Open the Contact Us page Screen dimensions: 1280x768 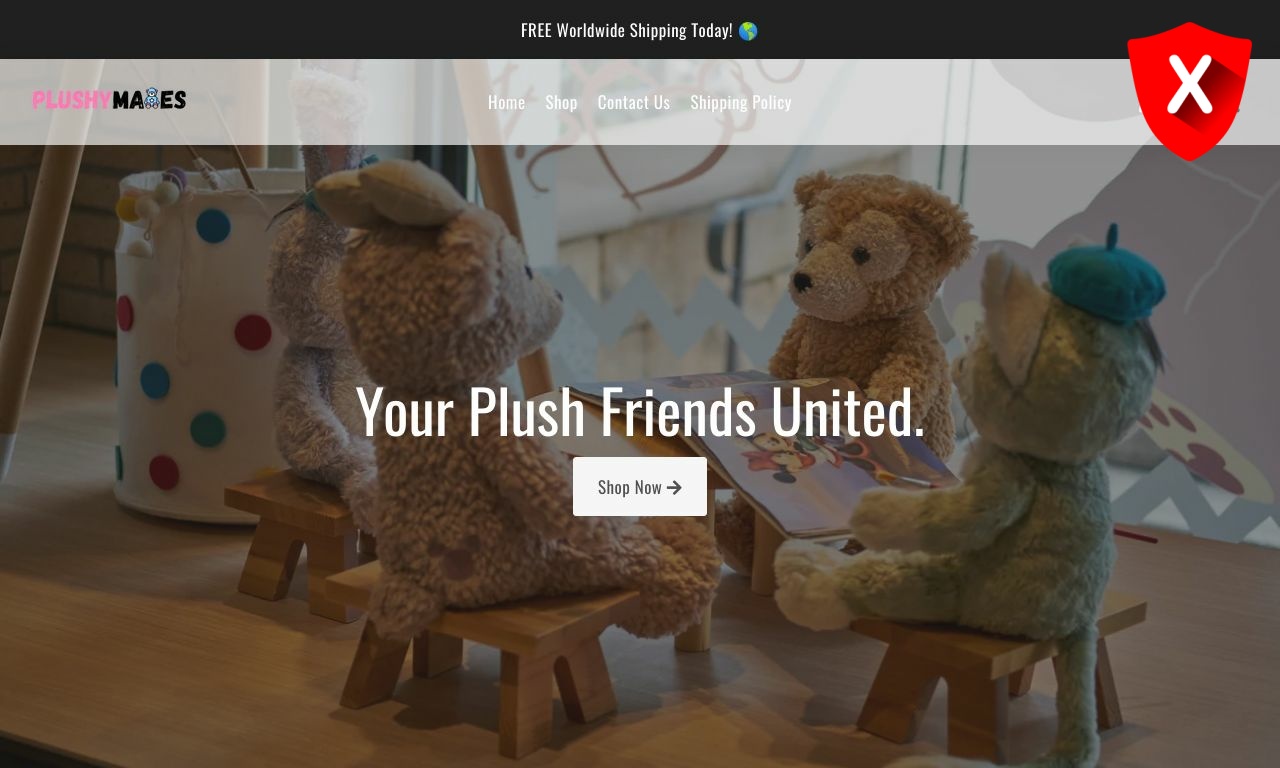(x=634, y=102)
